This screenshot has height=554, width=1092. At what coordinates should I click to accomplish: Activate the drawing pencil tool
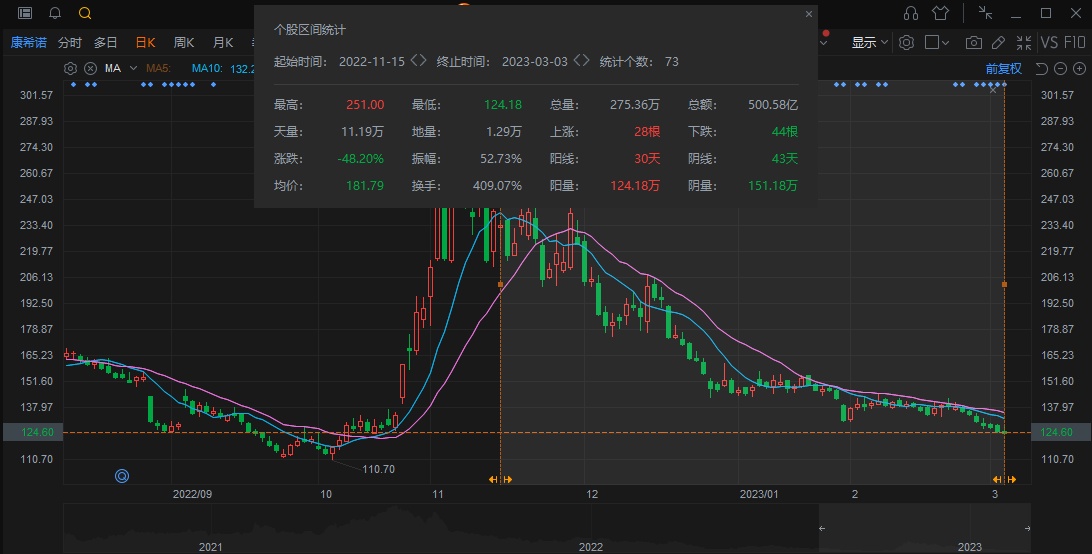998,43
